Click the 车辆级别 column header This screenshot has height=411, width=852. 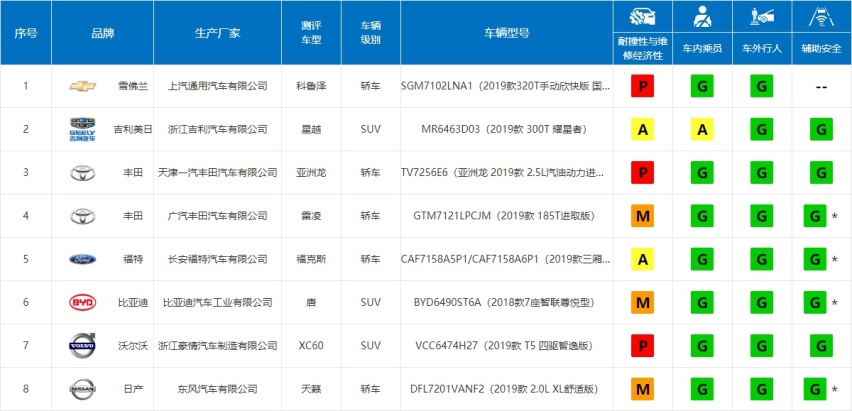(x=371, y=33)
